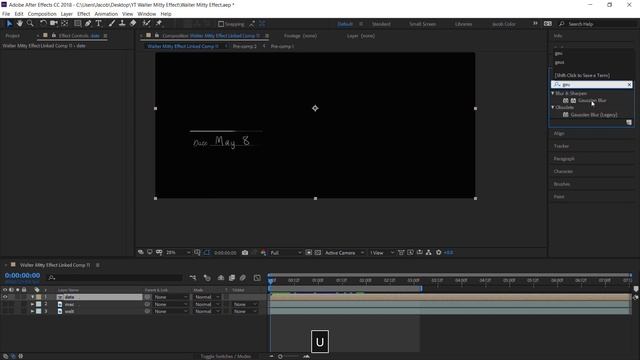
Task: Select the Selection arrow tool
Action: click(x=9, y=24)
